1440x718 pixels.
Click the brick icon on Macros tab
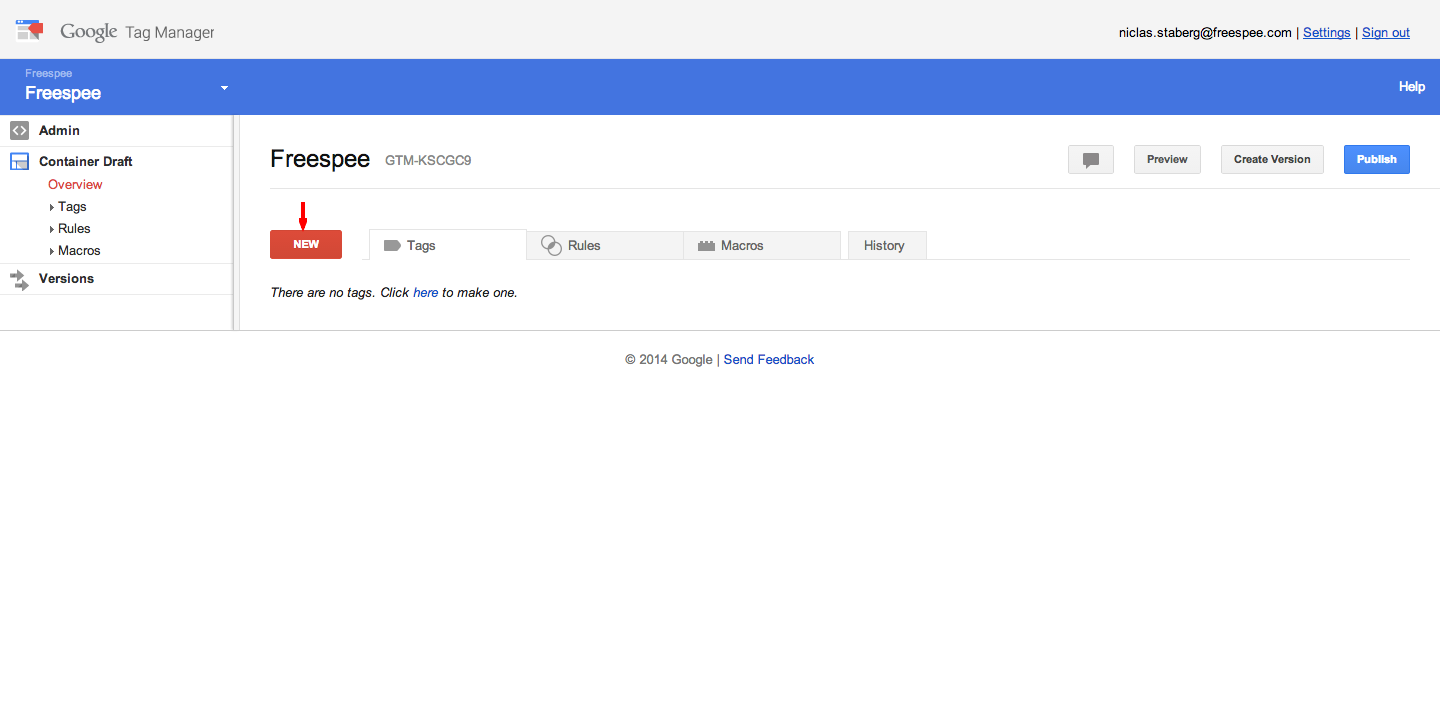click(706, 245)
